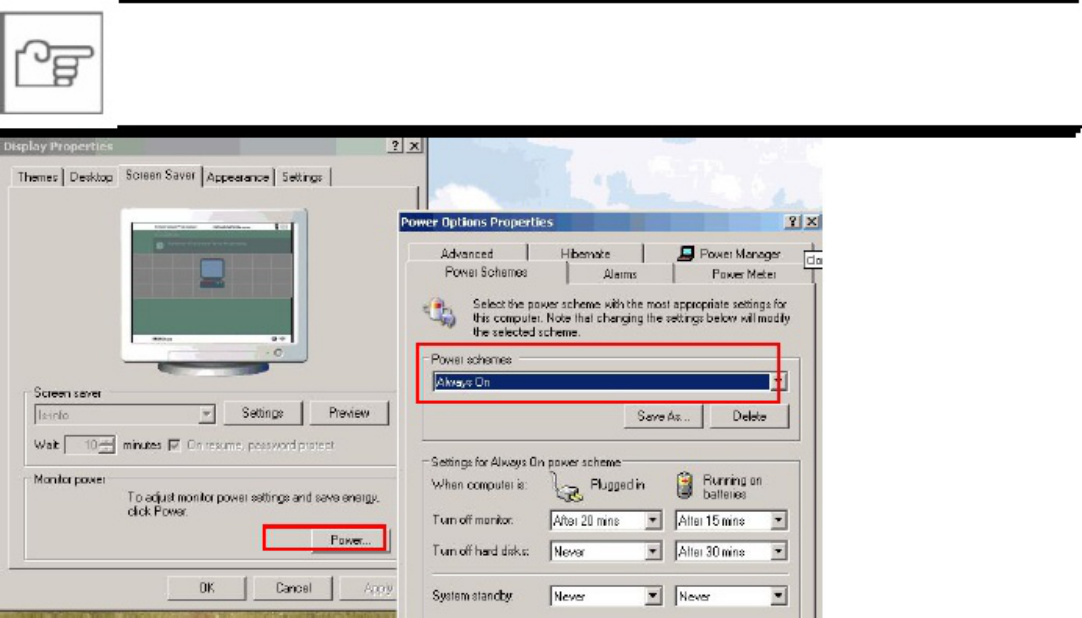
Task: Open the Advanced tab in Power Options
Action: tap(467, 253)
